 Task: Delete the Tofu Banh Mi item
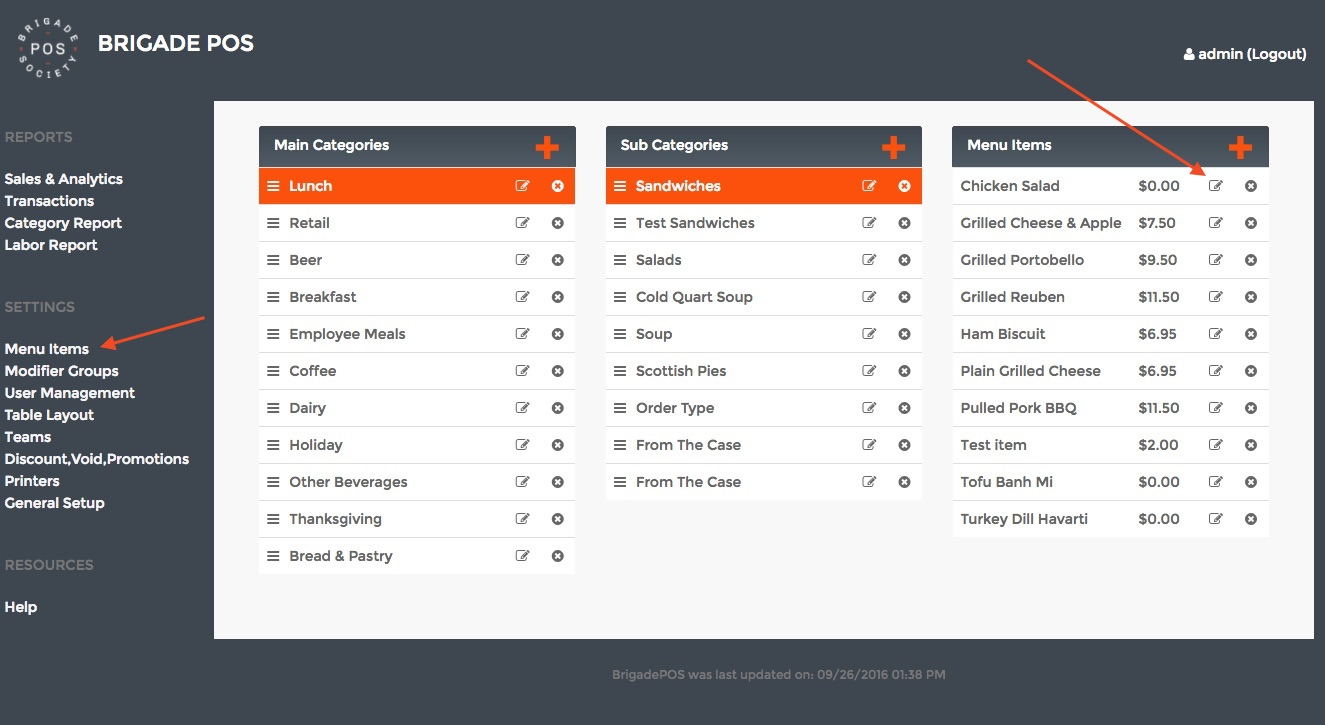(1251, 482)
